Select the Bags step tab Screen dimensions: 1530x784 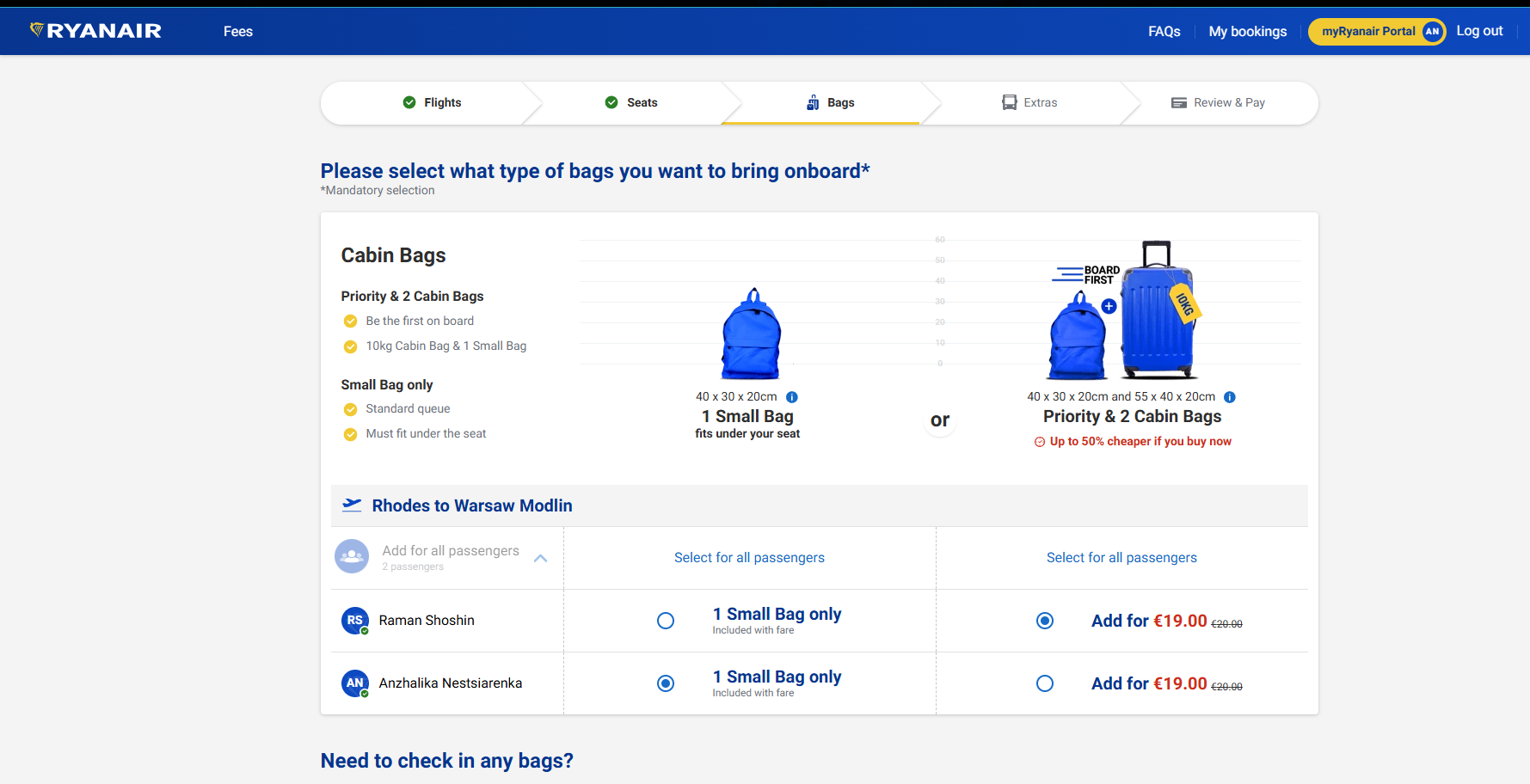pos(831,102)
